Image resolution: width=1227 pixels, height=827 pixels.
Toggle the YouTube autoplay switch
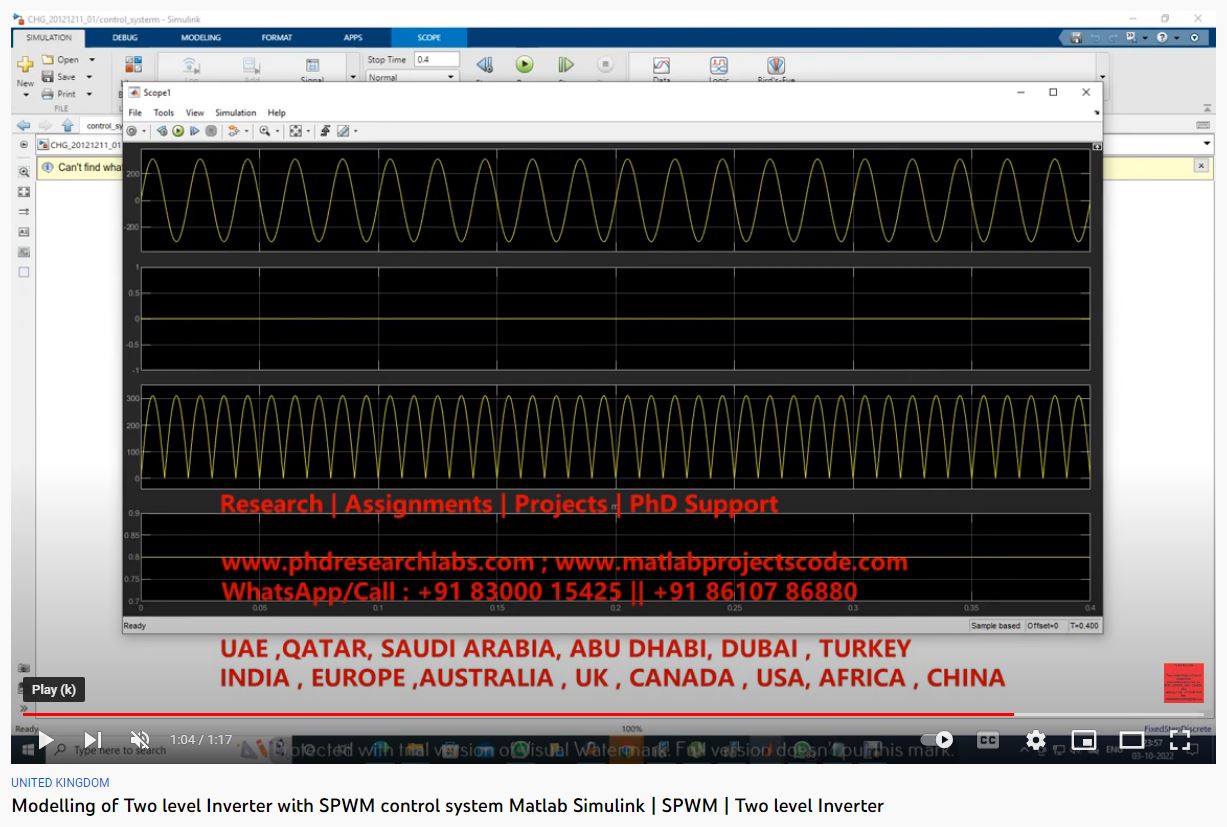pos(937,740)
